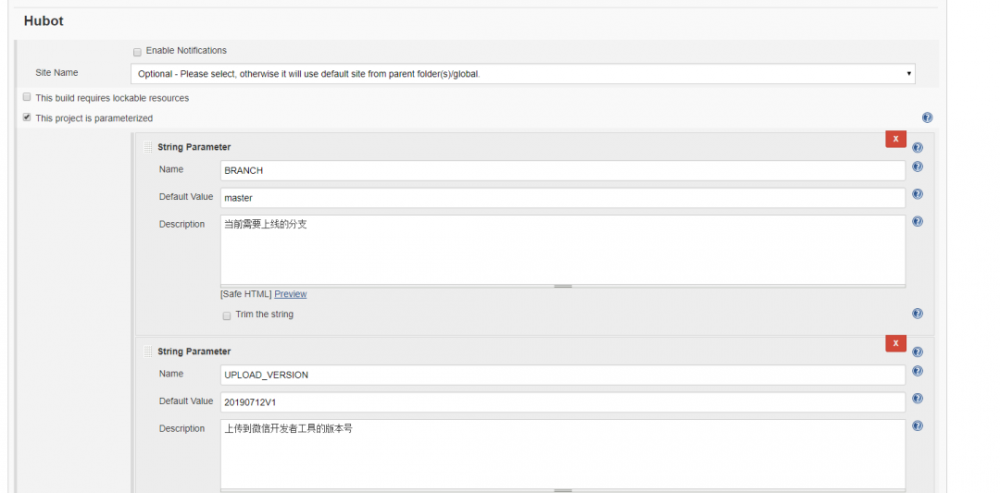This screenshot has width=1000, height=493.
Task: Open help for 'This project is parameterized'
Action: click(x=927, y=118)
